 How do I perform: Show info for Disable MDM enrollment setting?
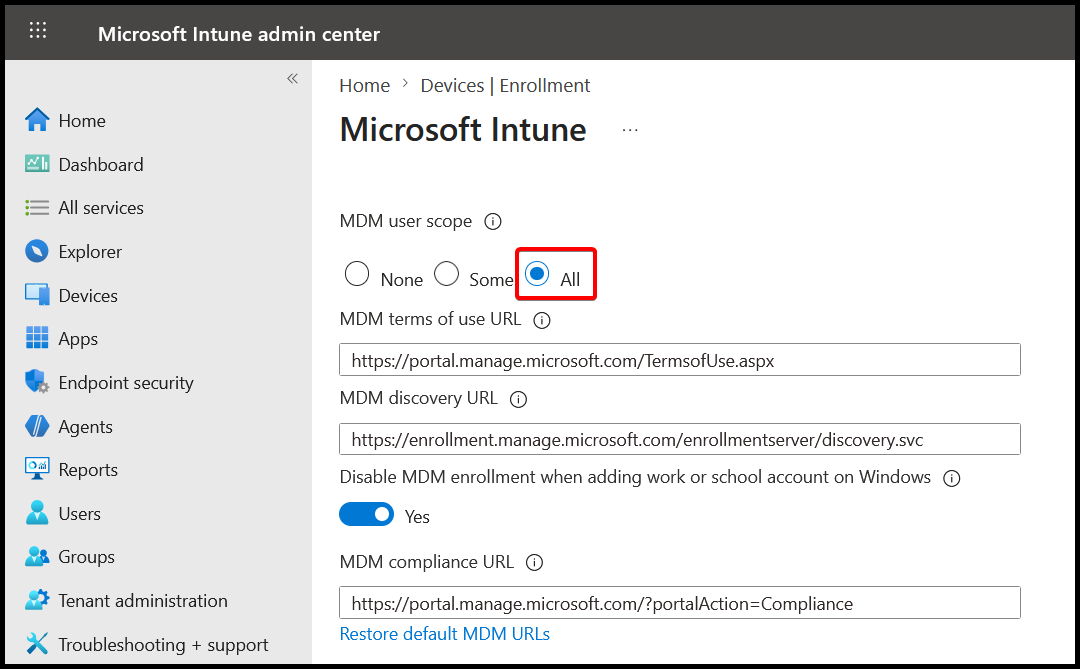click(952, 478)
